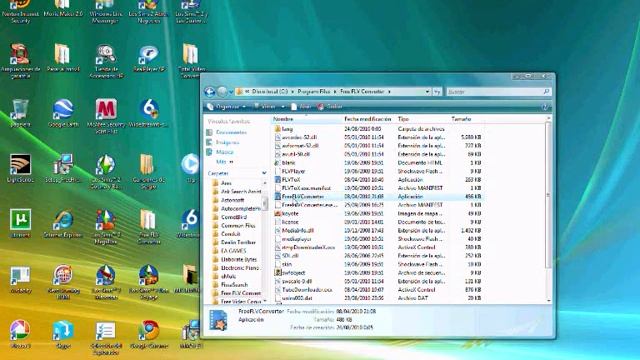The width and height of the screenshot is (640, 360).
Task: Open the Nero Burning ROM desktop icon
Action: pyautogui.click(x=63, y=282)
